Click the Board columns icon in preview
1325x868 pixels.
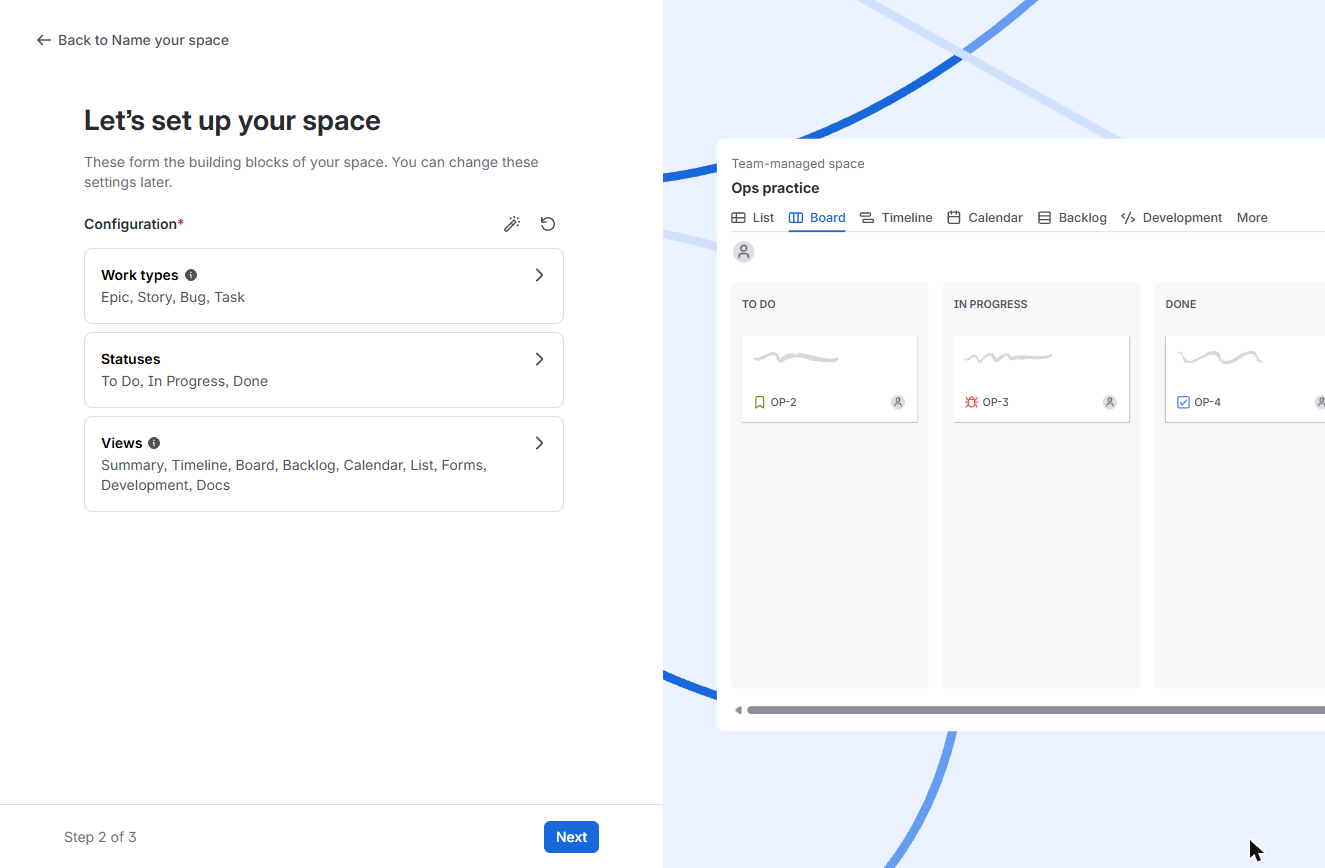(796, 218)
